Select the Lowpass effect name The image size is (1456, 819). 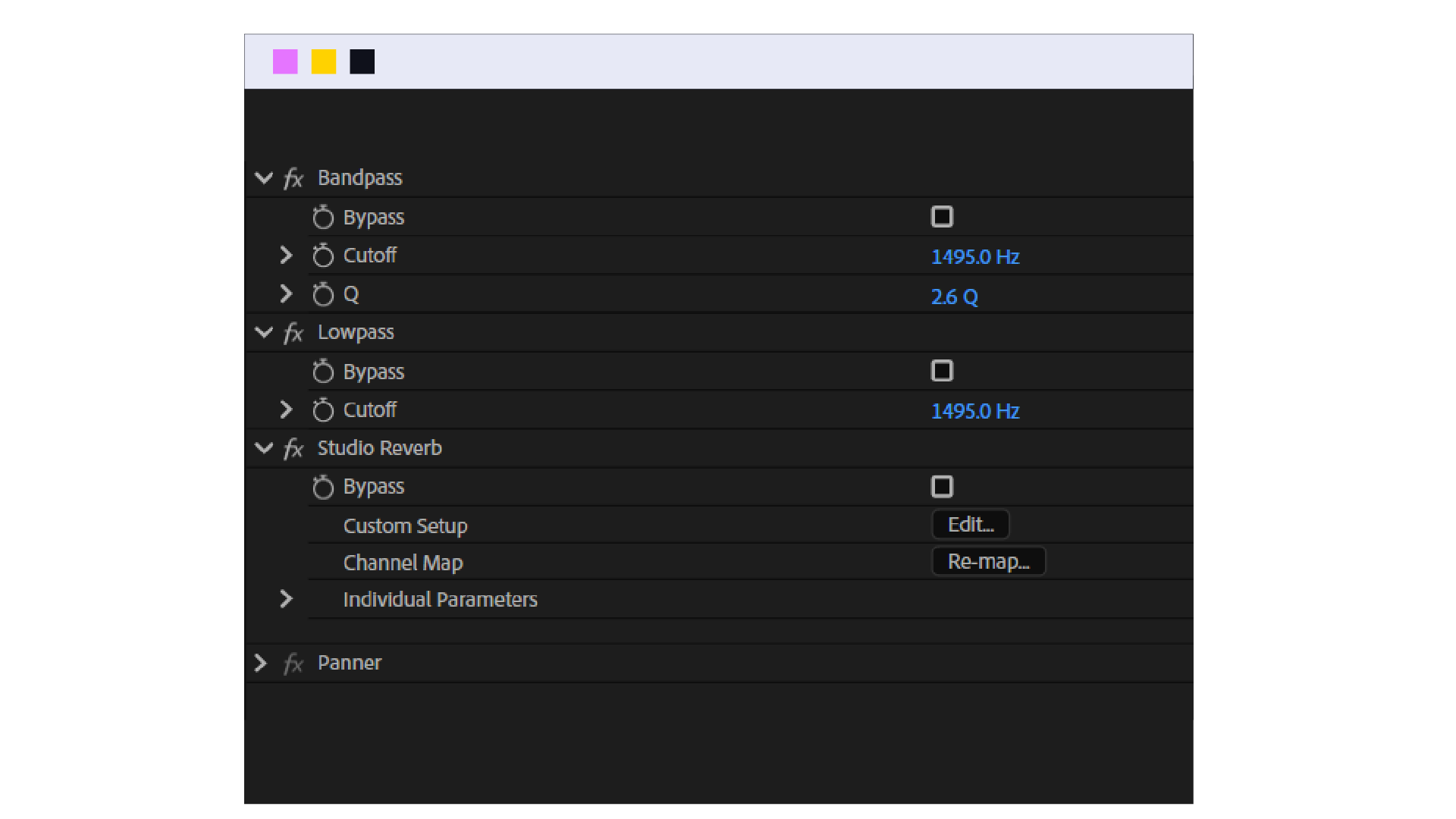356,333
